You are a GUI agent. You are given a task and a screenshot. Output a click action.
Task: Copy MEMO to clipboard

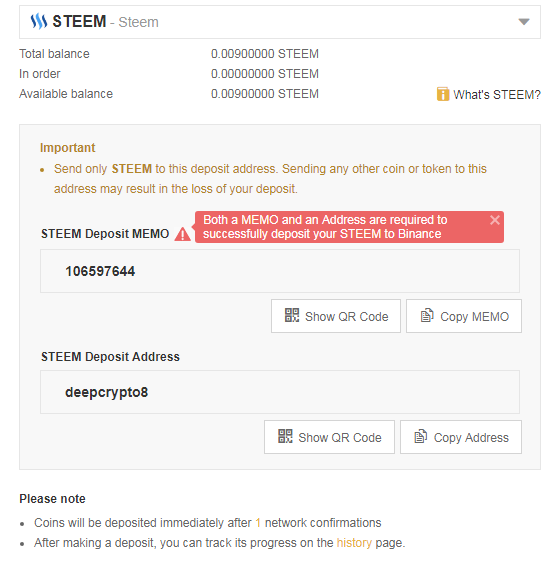click(x=463, y=316)
